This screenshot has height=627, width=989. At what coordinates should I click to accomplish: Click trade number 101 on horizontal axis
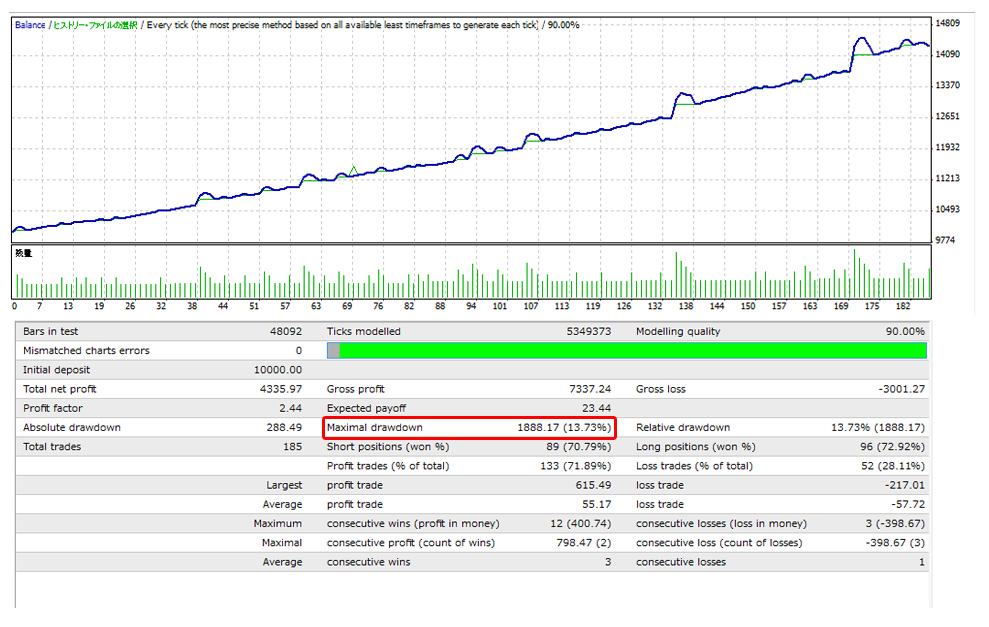500,306
